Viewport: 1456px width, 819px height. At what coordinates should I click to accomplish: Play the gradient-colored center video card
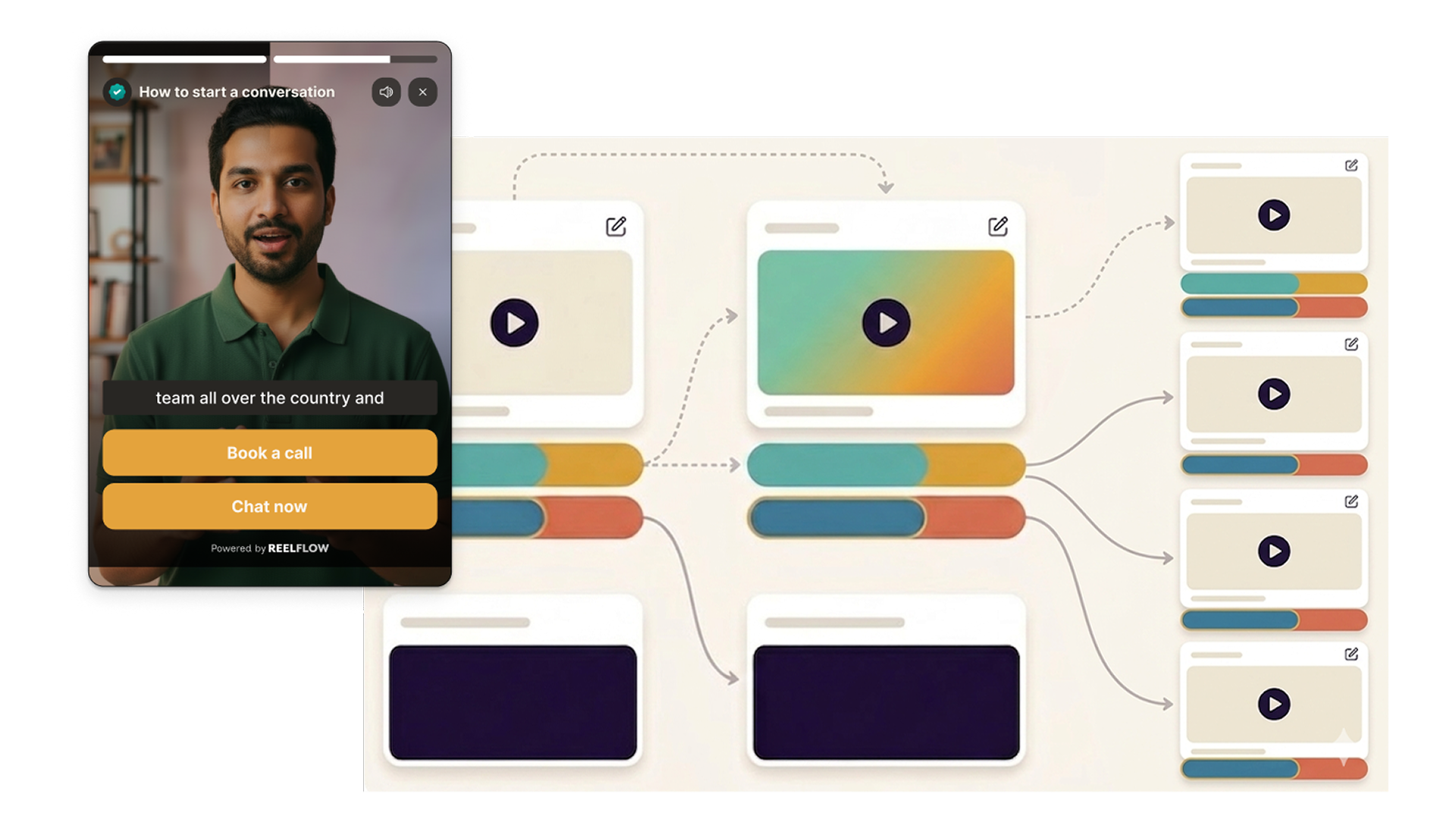pos(886,323)
